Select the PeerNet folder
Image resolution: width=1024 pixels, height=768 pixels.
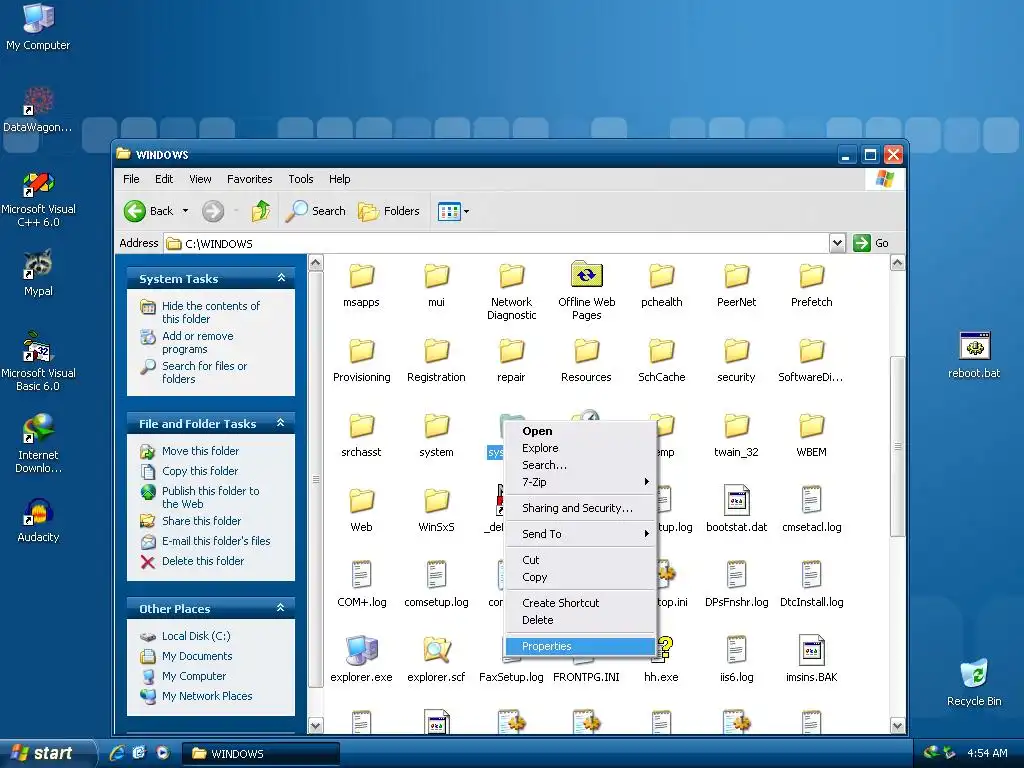coord(736,284)
